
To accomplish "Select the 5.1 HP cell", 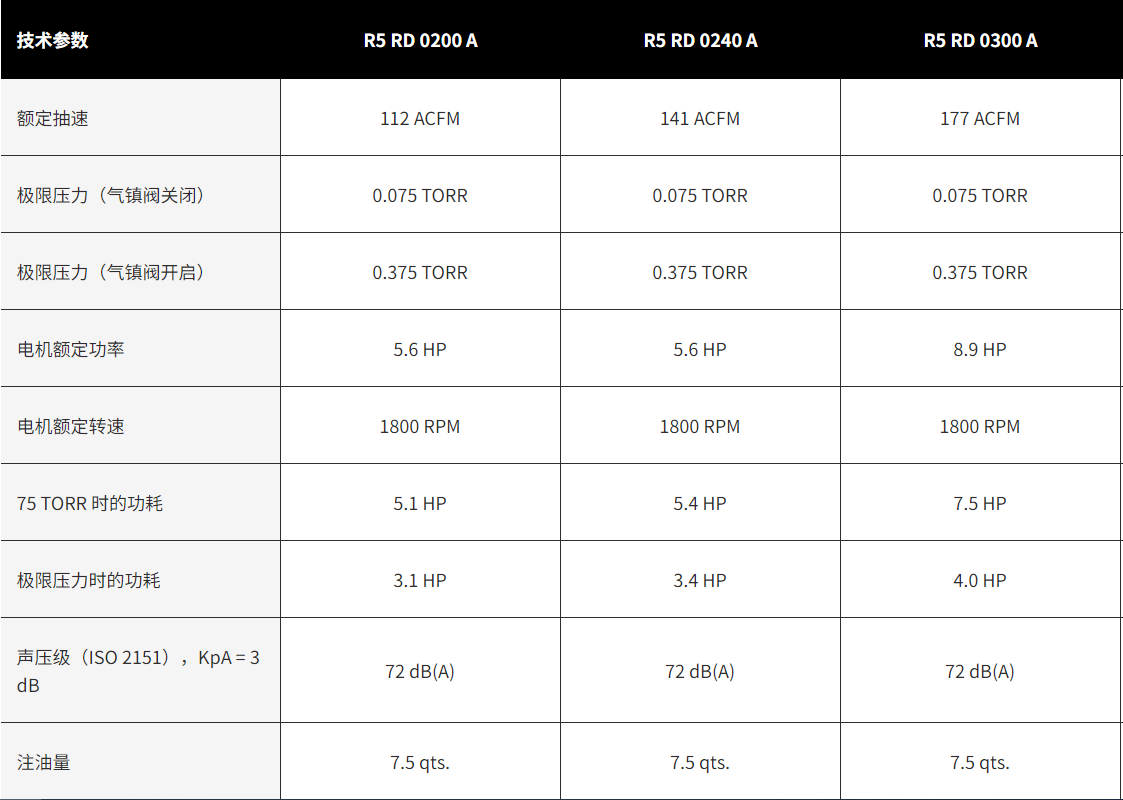I will coord(420,503).
